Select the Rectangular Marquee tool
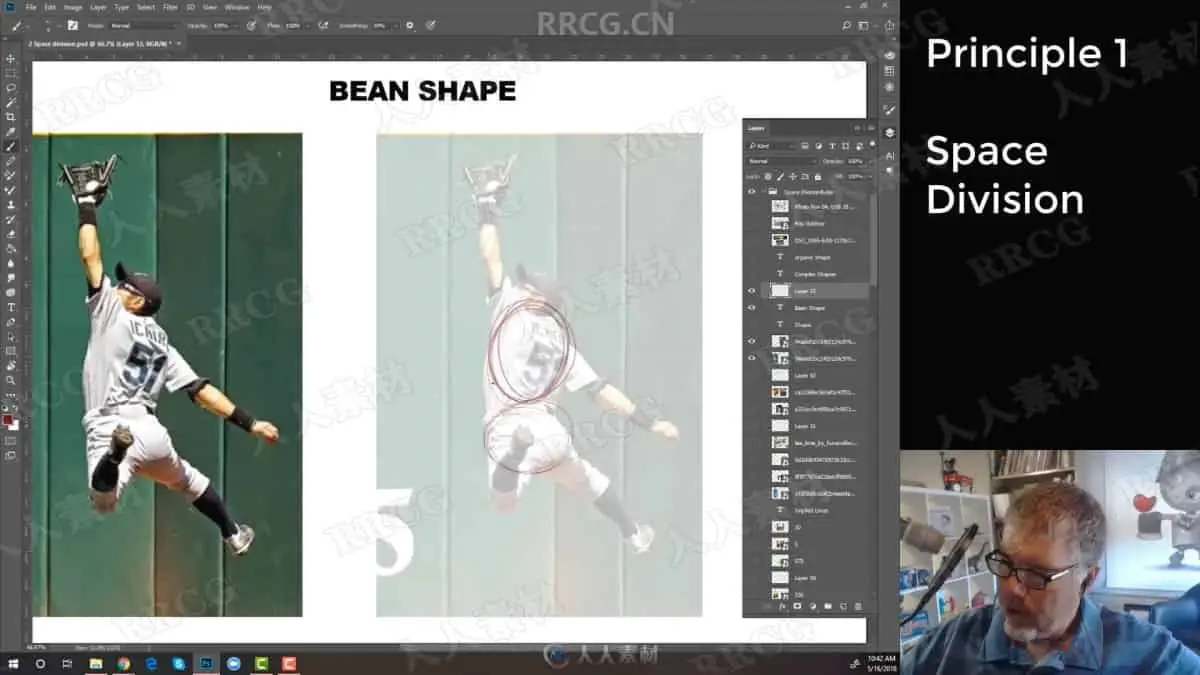Image resolution: width=1200 pixels, height=675 pixels. [x=11, y=73]
